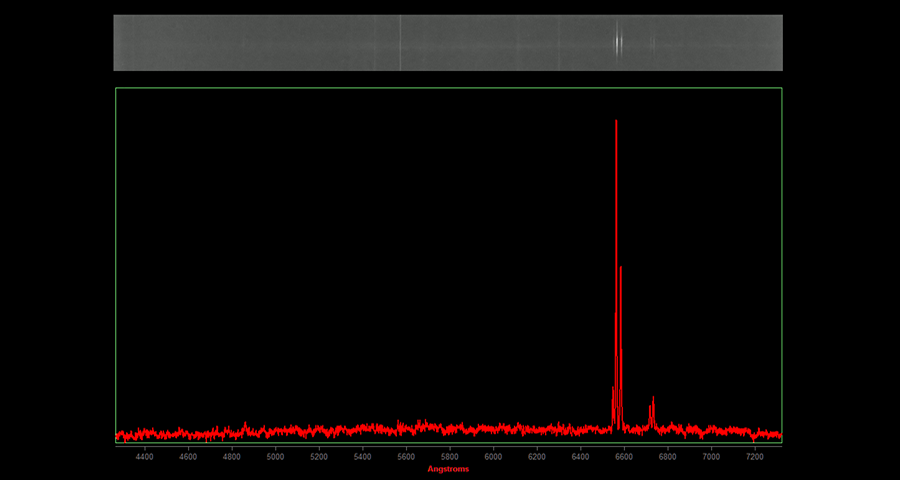Viewport: 900px width, 480px height.
Task: Select the 7000 wavelength tick label
Action: point(711,457)
